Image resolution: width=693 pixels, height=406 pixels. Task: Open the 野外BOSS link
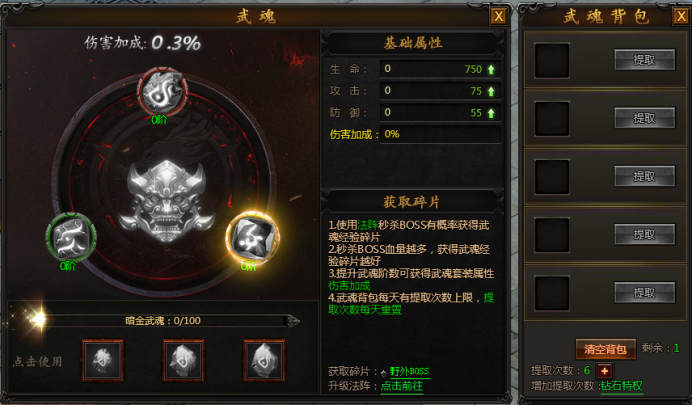[409, 372]
